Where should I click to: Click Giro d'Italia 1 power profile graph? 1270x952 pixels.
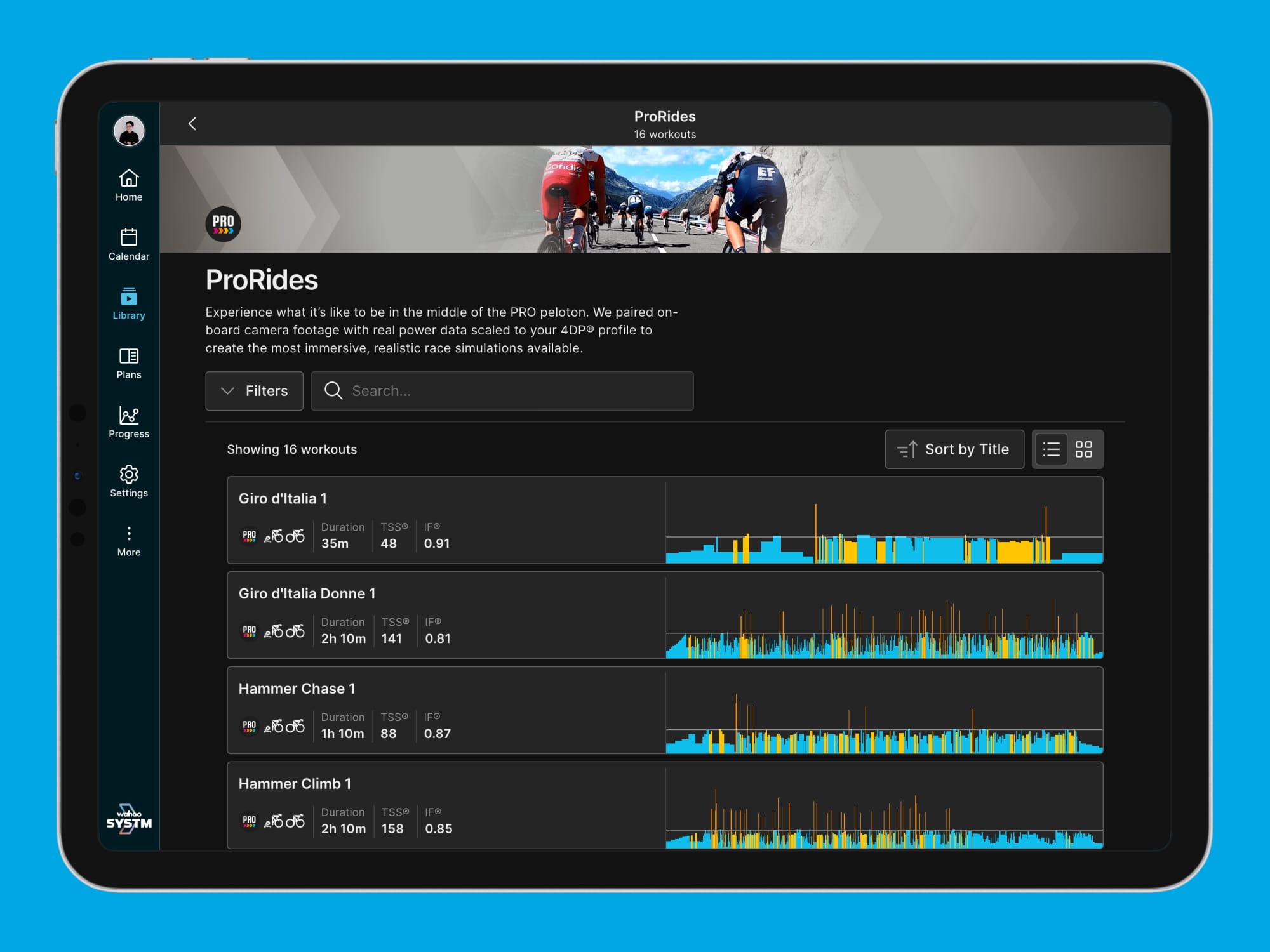(x=884, y=532)
